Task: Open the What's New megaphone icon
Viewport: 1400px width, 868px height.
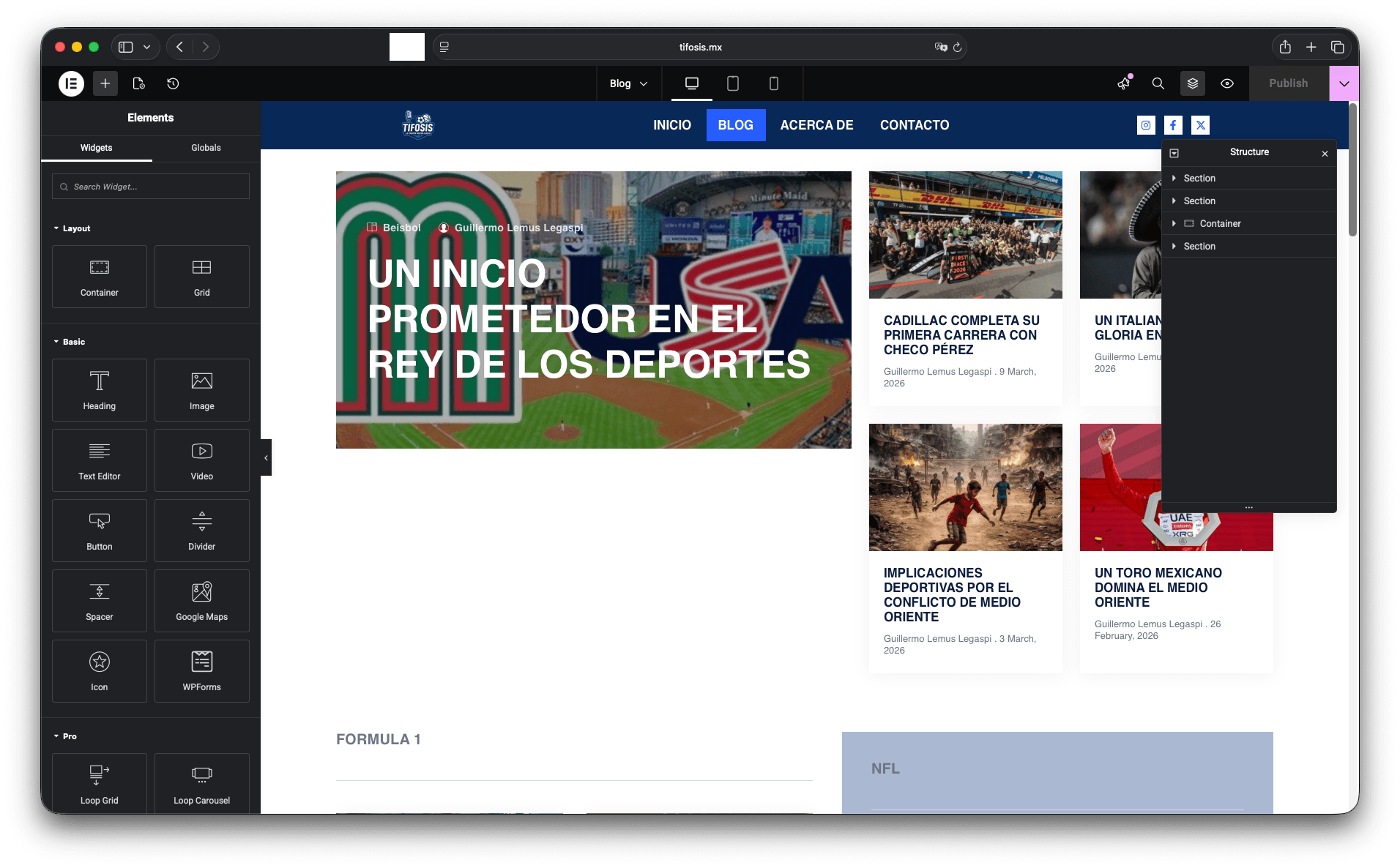Action: (x=1124, y=83)
